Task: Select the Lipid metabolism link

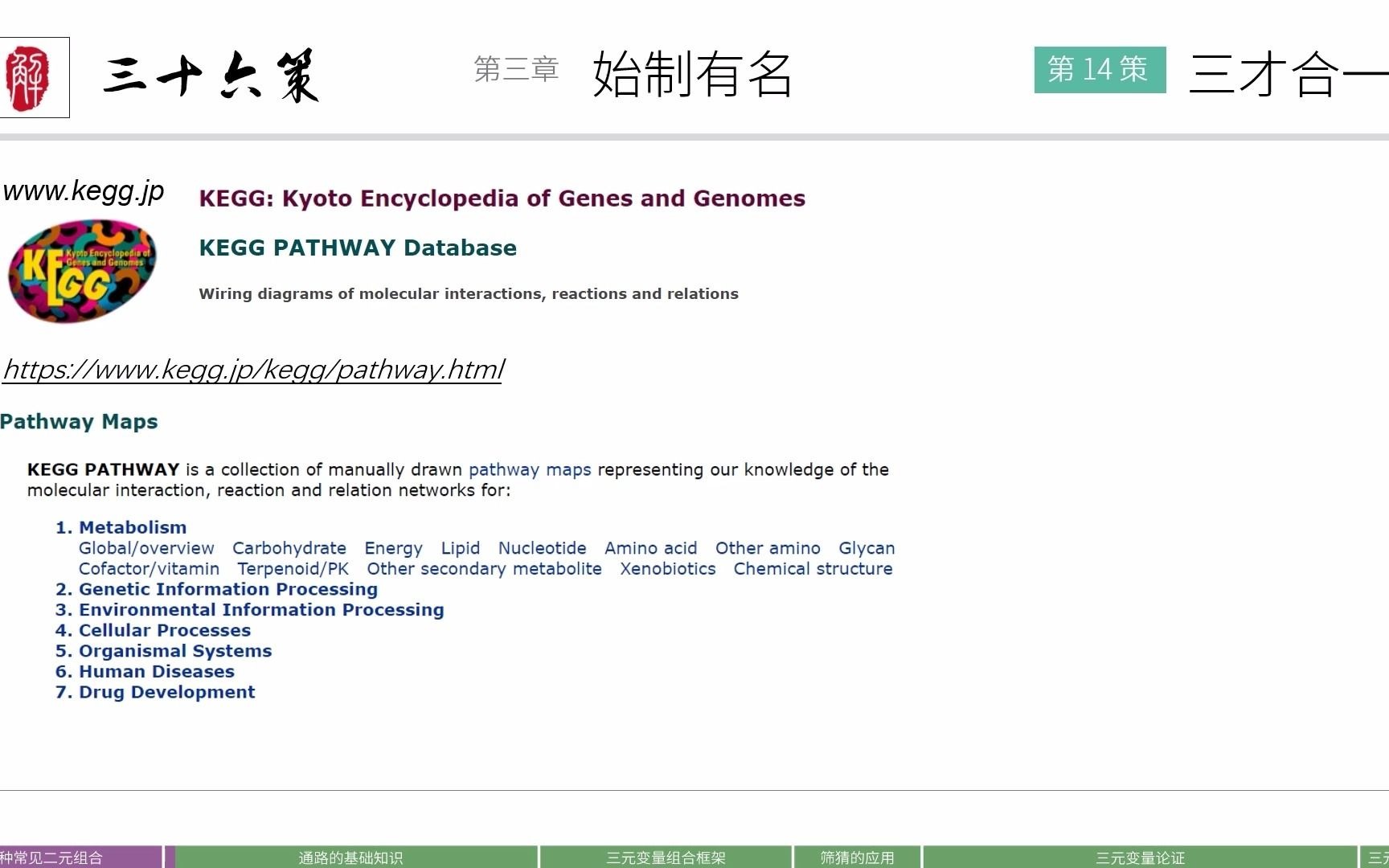Action: [461, 548]
